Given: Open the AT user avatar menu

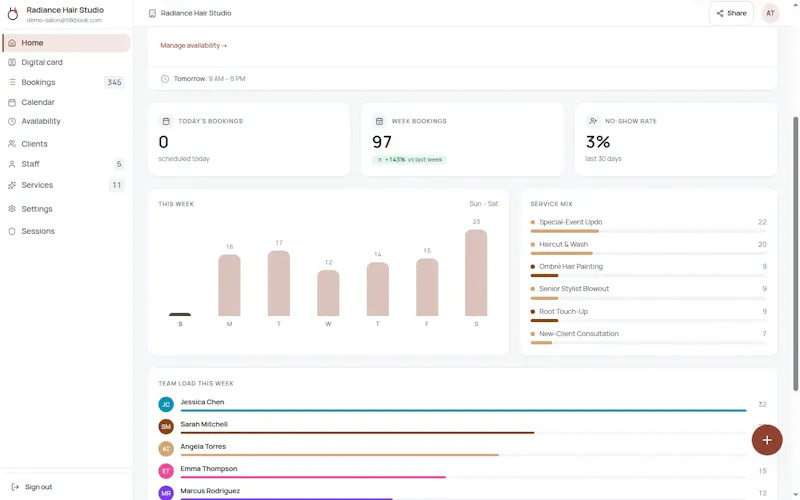Looking at the screenshot, I should pyautogui.click(x=770, y=13).
